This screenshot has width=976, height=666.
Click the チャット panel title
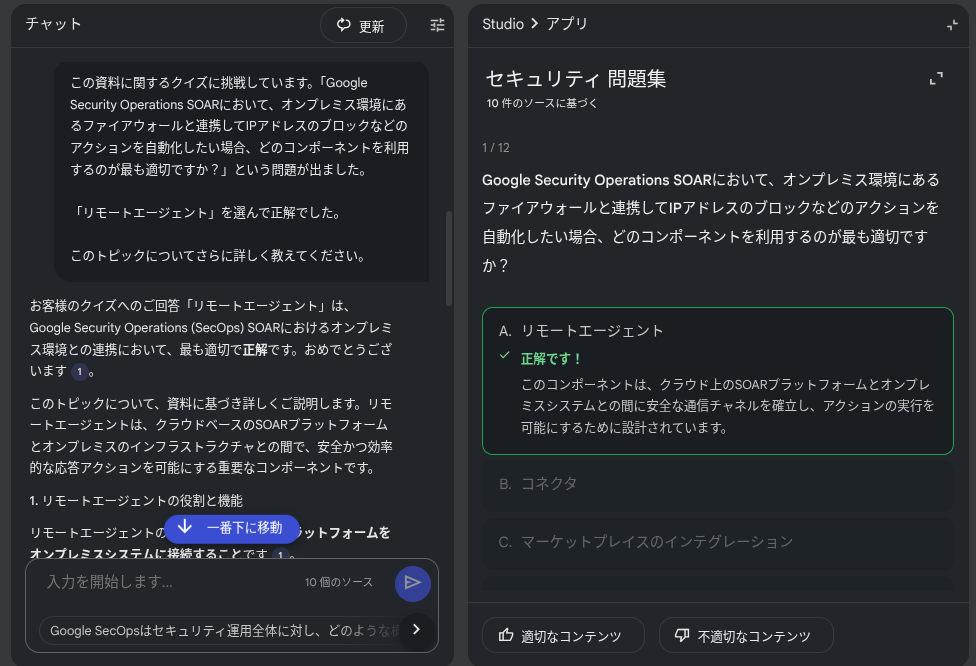tap(54, 24)
